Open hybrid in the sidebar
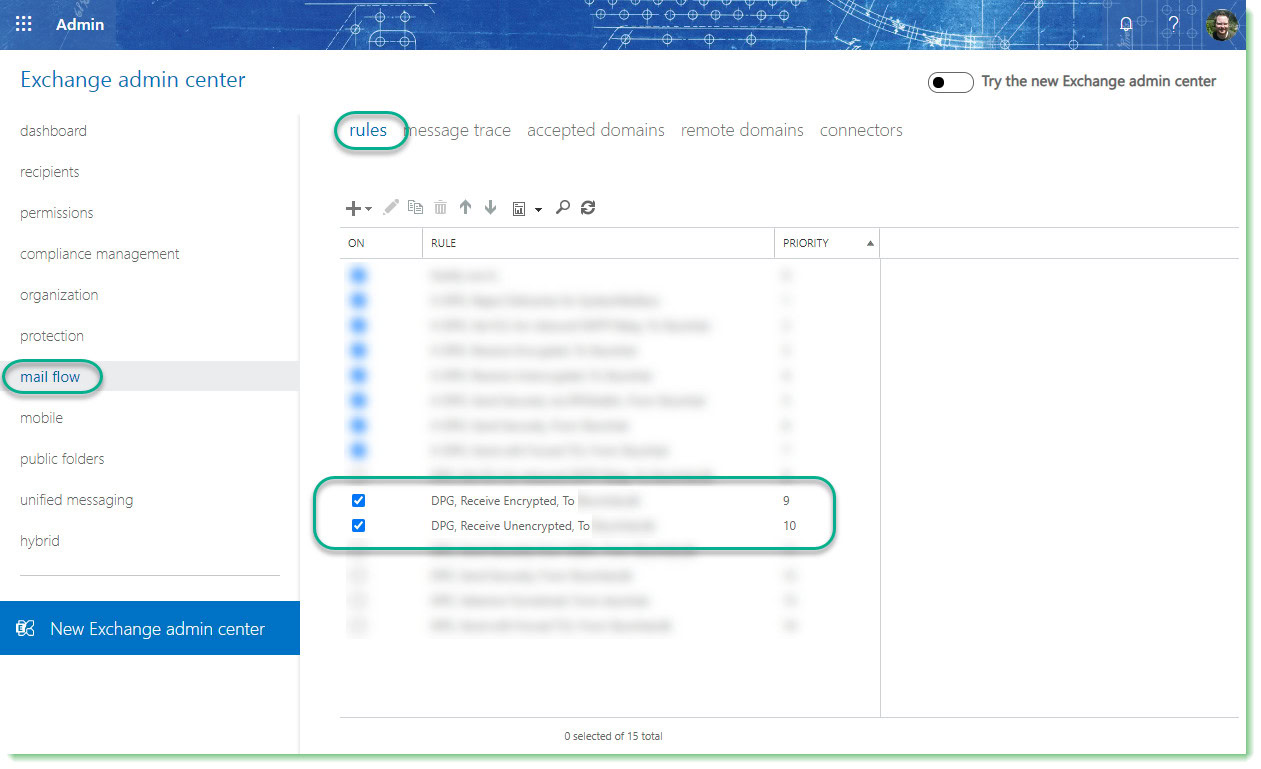 point(40,541)
